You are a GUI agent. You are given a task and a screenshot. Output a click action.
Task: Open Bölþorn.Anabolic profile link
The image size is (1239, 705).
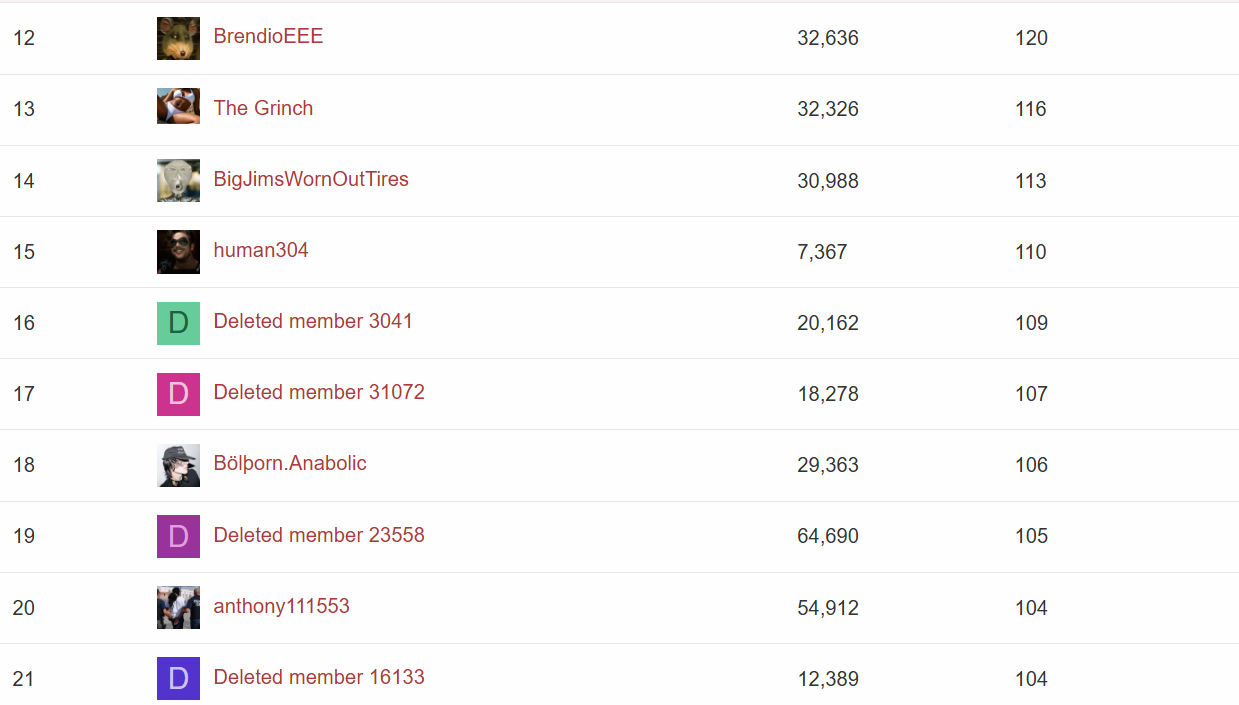290,463
